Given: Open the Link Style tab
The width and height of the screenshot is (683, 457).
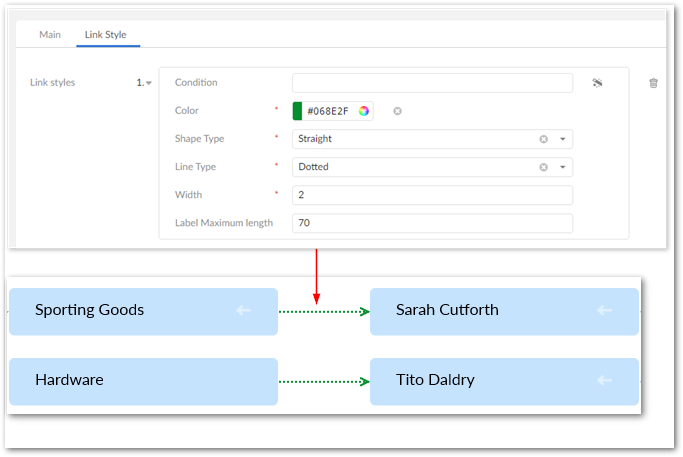Looking at the screenshot, I should (x=107, y=34).
